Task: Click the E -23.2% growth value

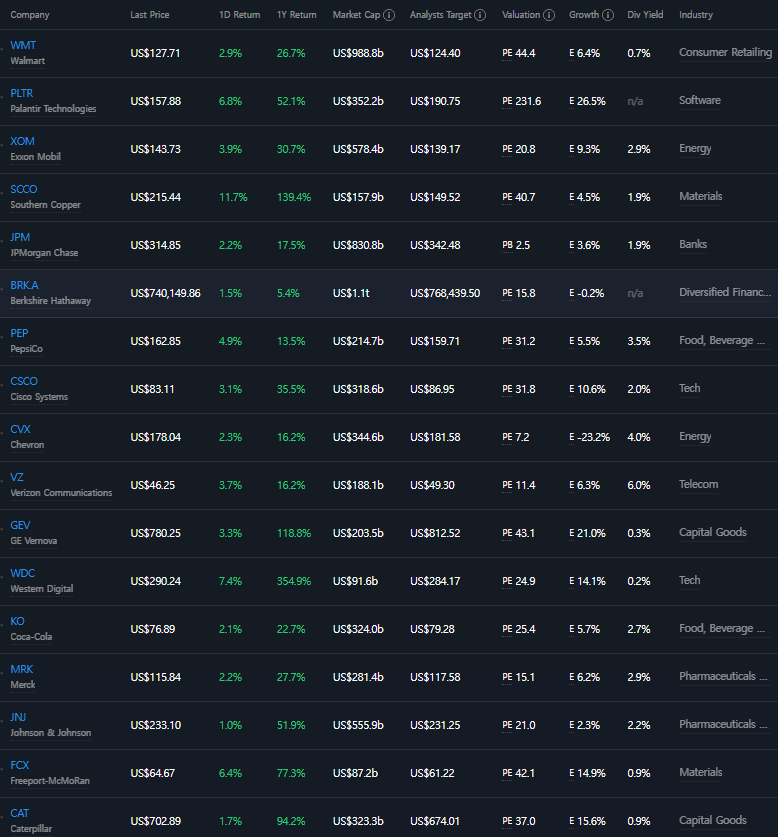Action: 590,438
